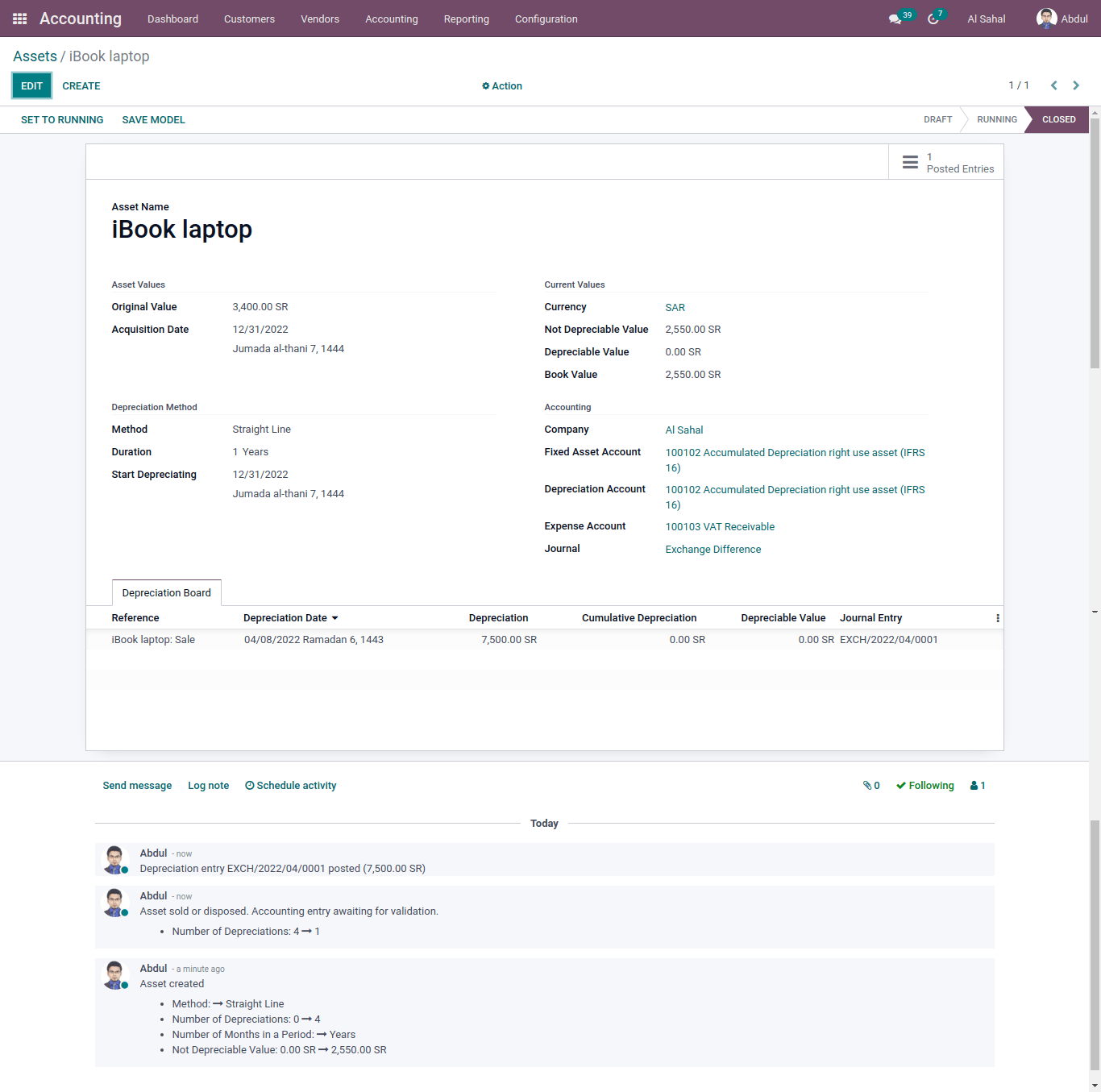This screenshot has width=1101, height=1092.
Task: Click the EDIT button
Action: pyautogui.click(x=32, y=86)
